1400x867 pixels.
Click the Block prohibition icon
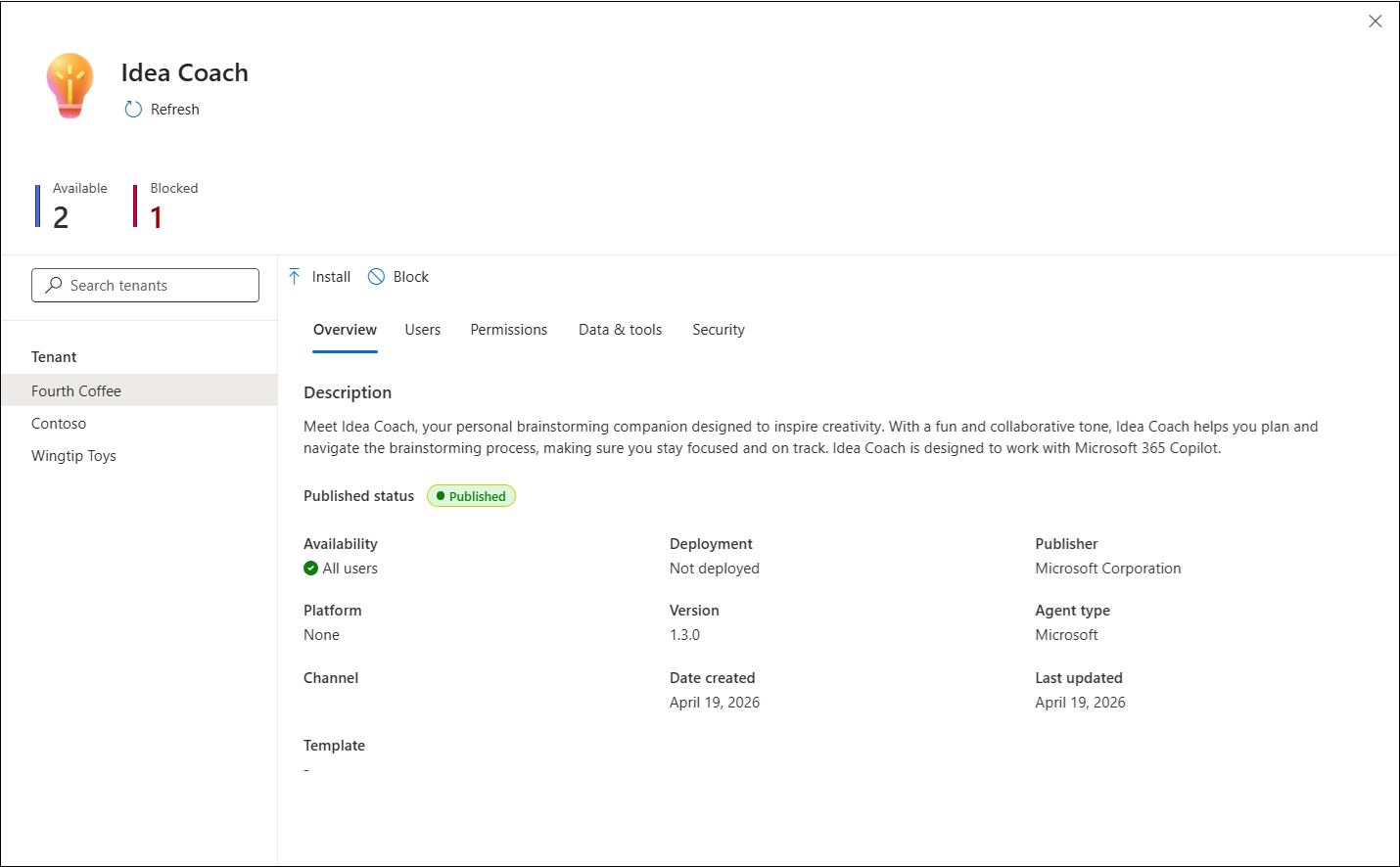tap(376, 277)
